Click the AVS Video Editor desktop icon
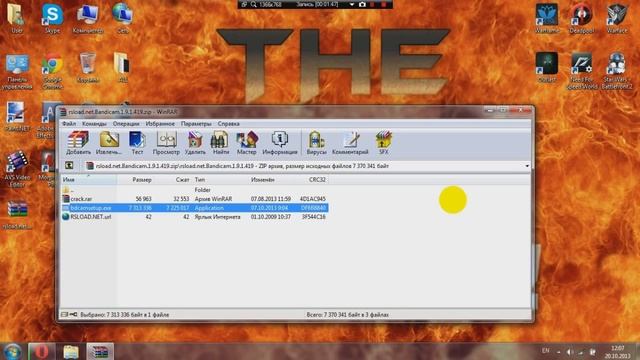Viewport: 640px width, 360px height. pyautogui.click(x=17, y=169)
